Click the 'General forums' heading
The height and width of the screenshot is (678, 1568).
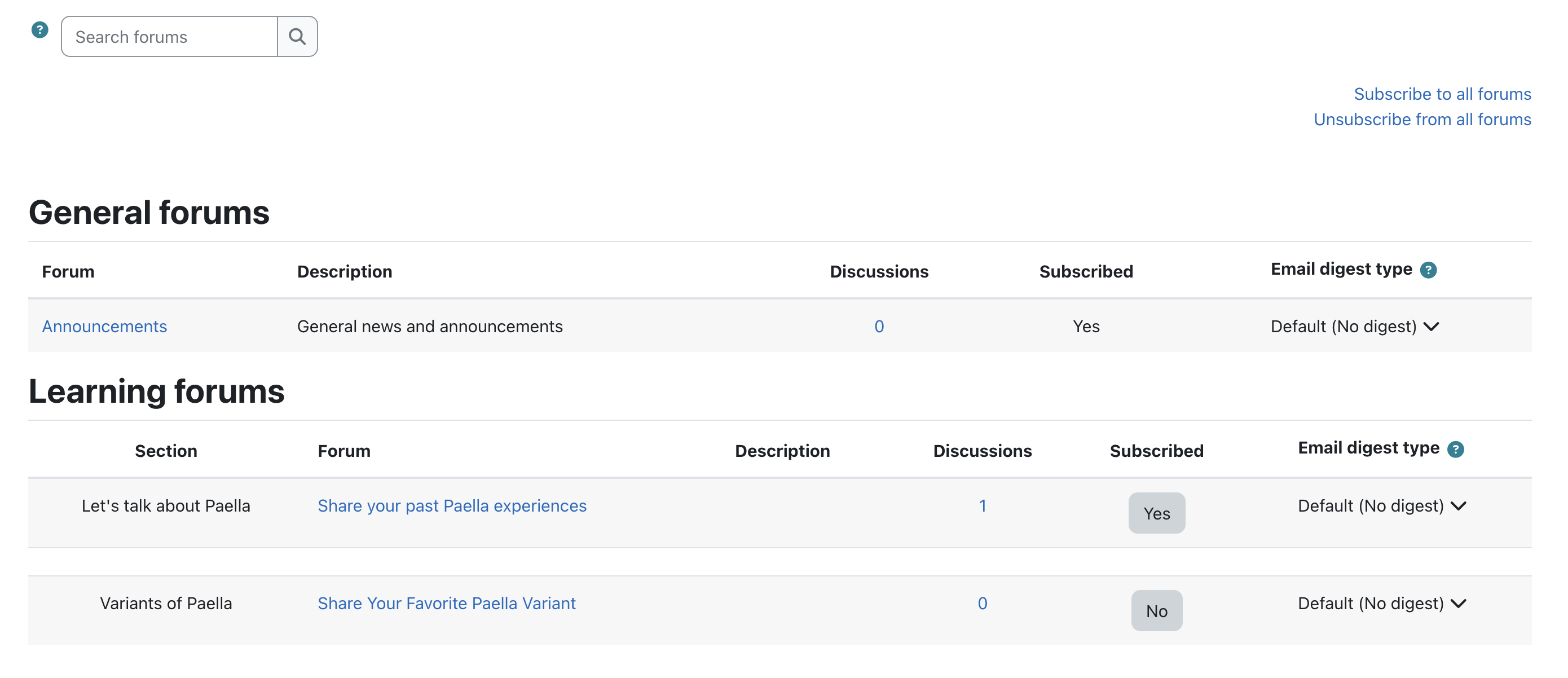tap(149, 213)
